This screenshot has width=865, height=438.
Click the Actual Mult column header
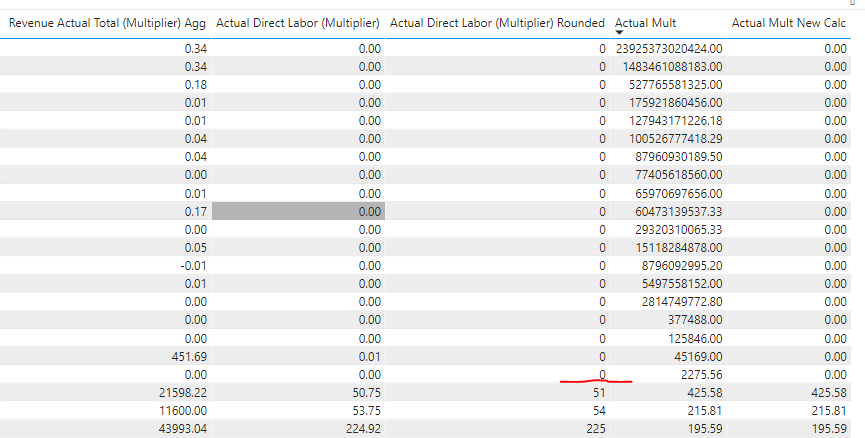[x=645, y=23]
